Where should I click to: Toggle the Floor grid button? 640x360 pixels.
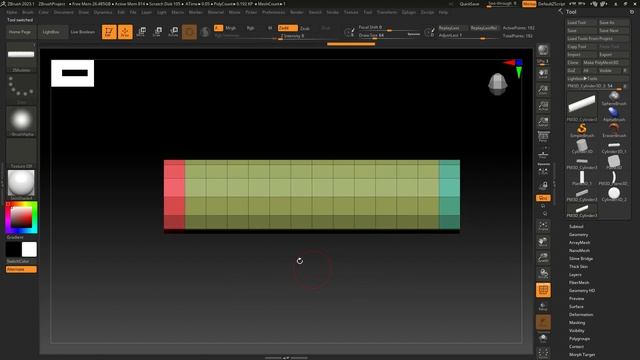tap(543, 154)
